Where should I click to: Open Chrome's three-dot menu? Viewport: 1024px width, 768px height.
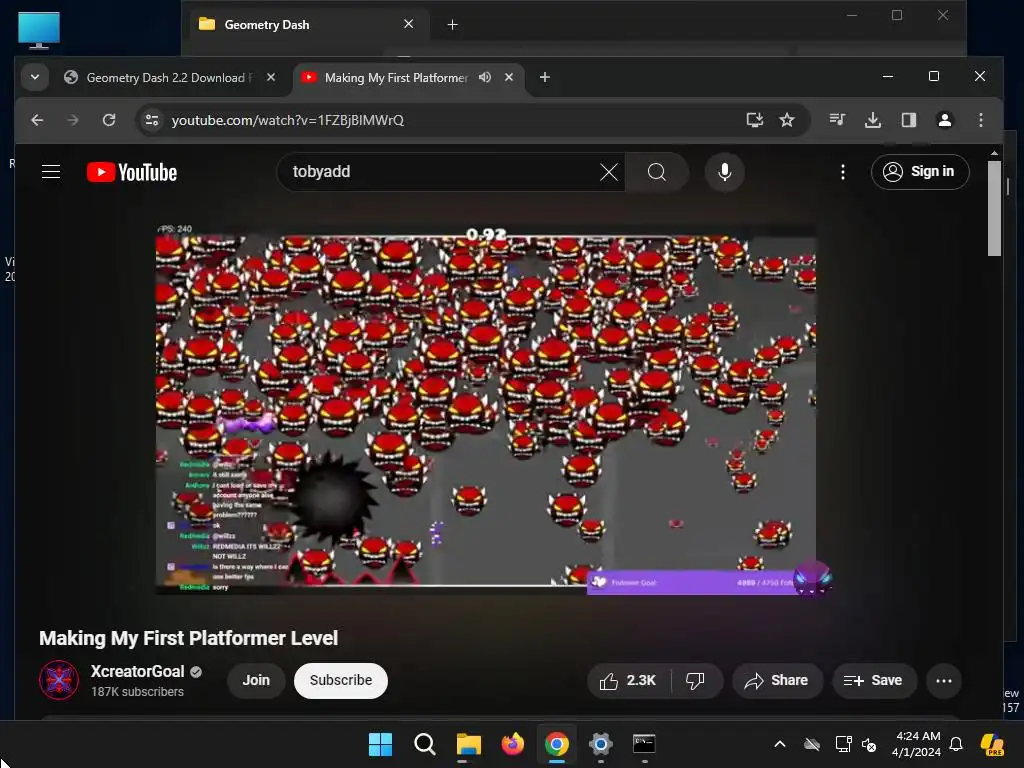[x=980, y=120]
